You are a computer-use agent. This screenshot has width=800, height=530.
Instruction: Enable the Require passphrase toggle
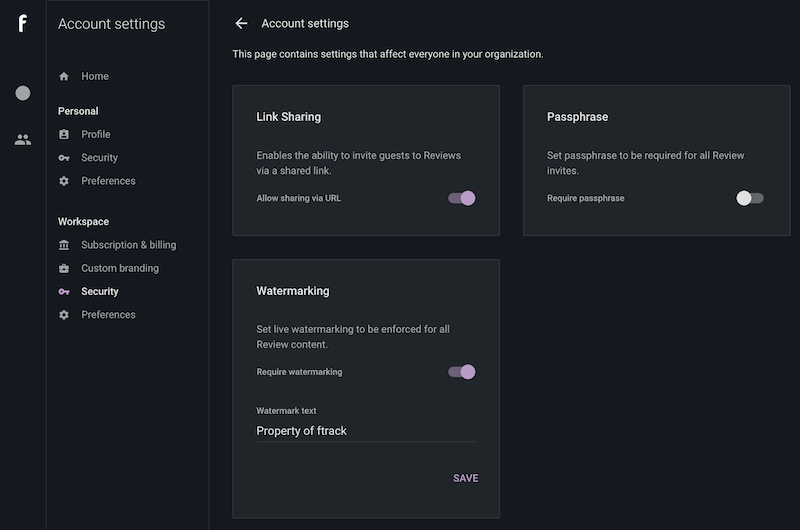pyautogui.click(x=749, y=198)
